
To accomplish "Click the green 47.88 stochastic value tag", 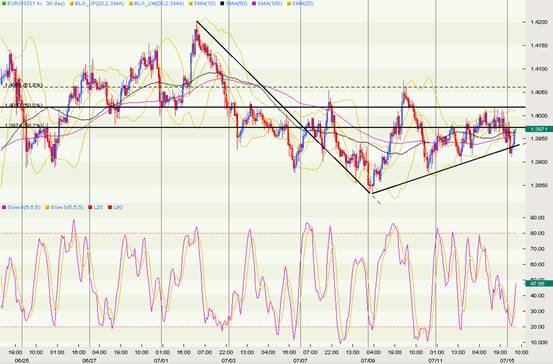I will pyautogui.click(x=539, y=283).
